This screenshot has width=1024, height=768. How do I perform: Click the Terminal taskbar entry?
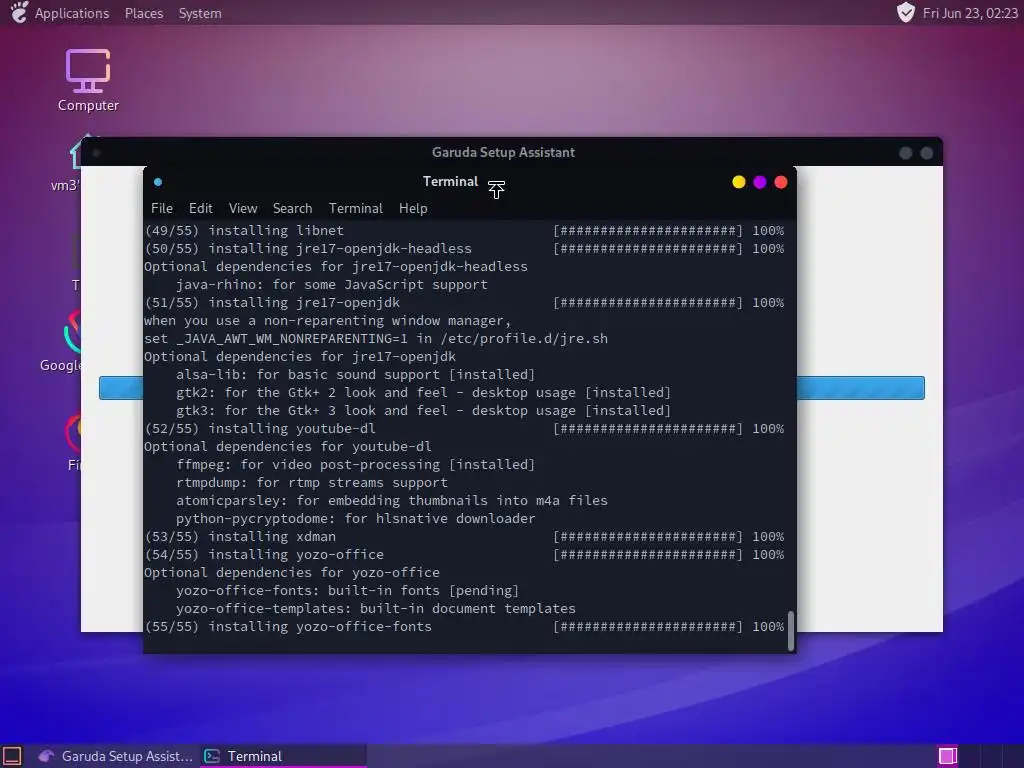[282, 756]
